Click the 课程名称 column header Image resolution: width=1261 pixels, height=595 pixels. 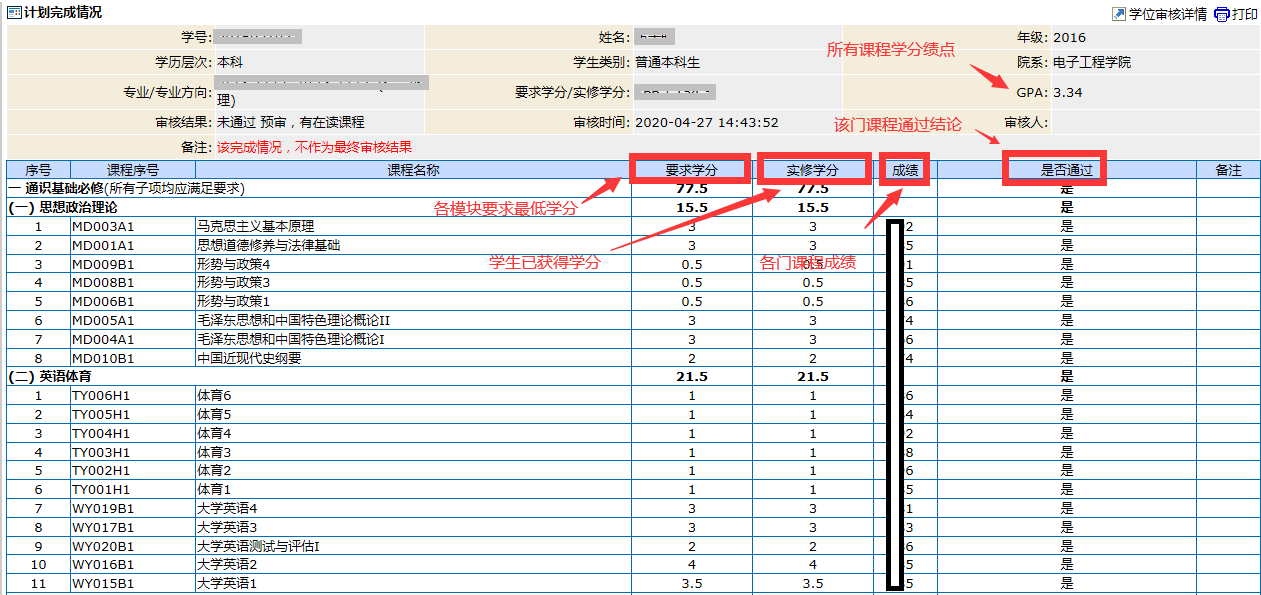point(413,170)
